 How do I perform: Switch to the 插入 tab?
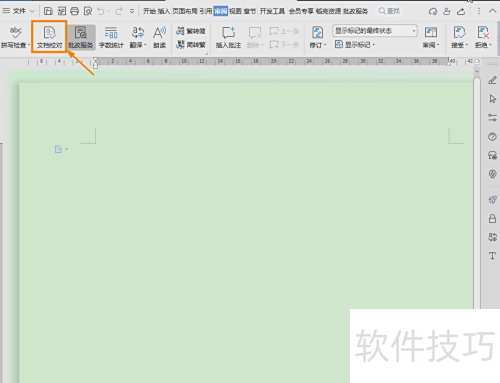164,11
